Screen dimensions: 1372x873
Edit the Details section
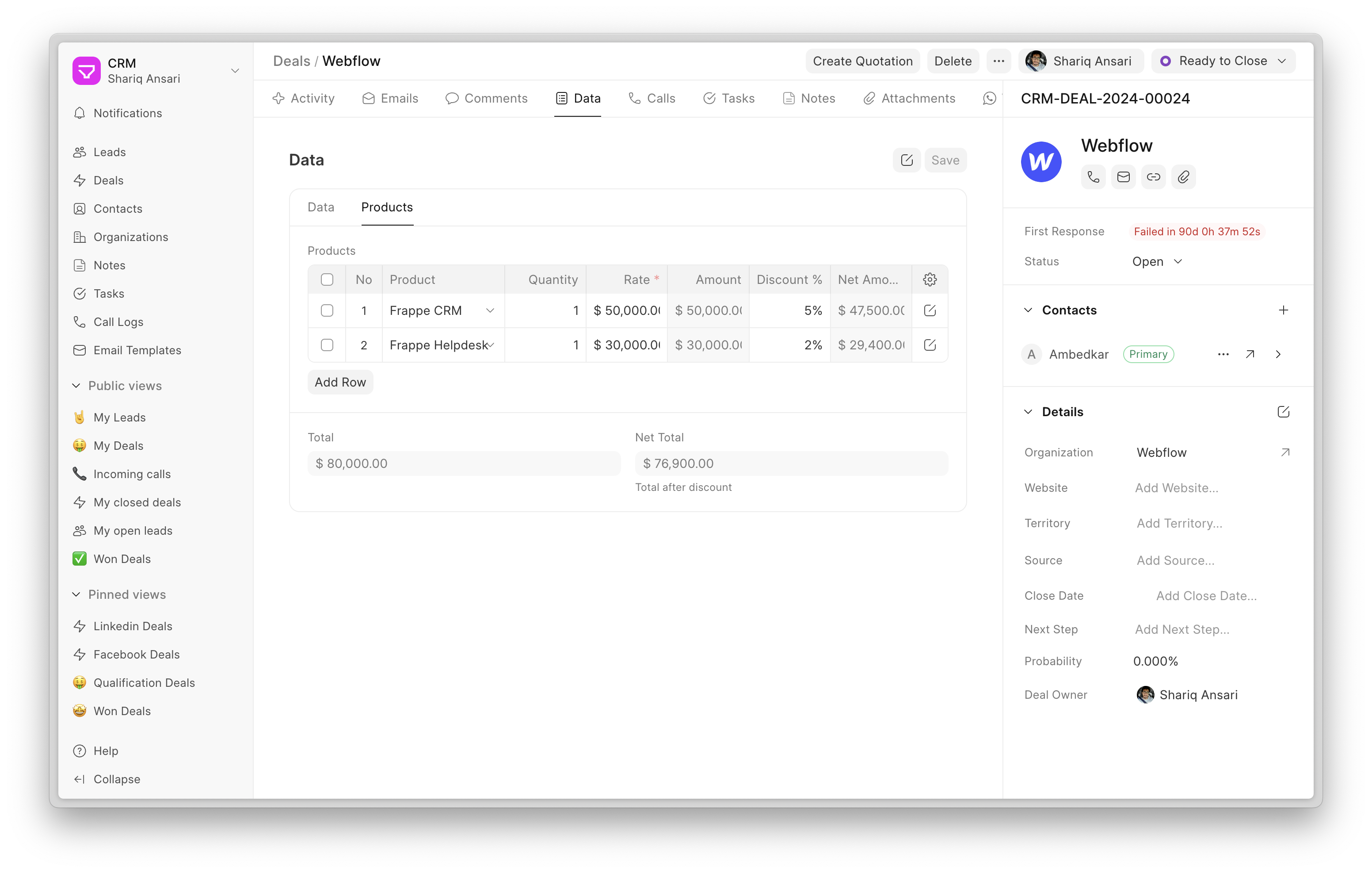click(1283, 412)
